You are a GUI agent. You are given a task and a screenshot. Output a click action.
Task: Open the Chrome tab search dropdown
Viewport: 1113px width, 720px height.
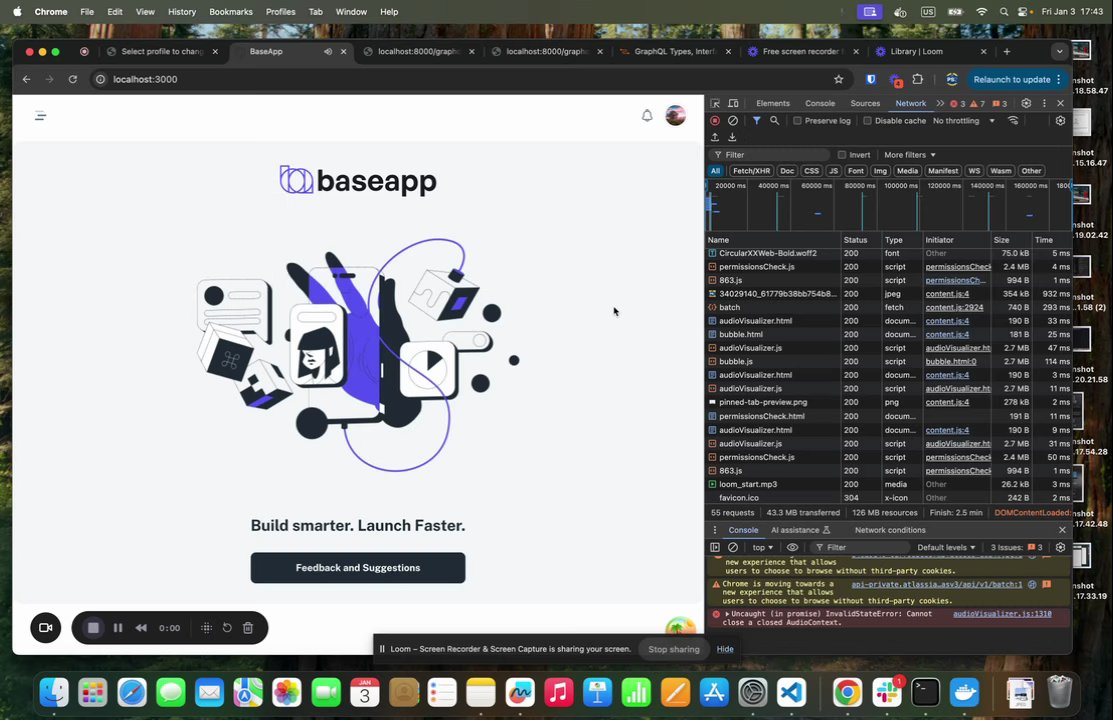1059,52
